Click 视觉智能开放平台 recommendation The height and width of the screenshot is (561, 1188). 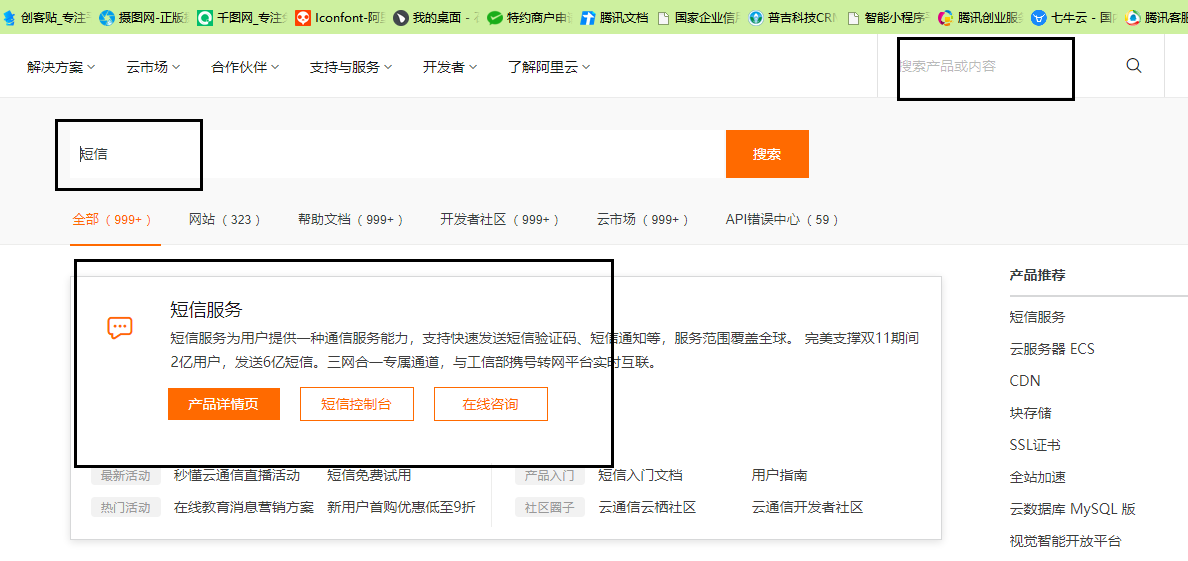click(1065, 541)
